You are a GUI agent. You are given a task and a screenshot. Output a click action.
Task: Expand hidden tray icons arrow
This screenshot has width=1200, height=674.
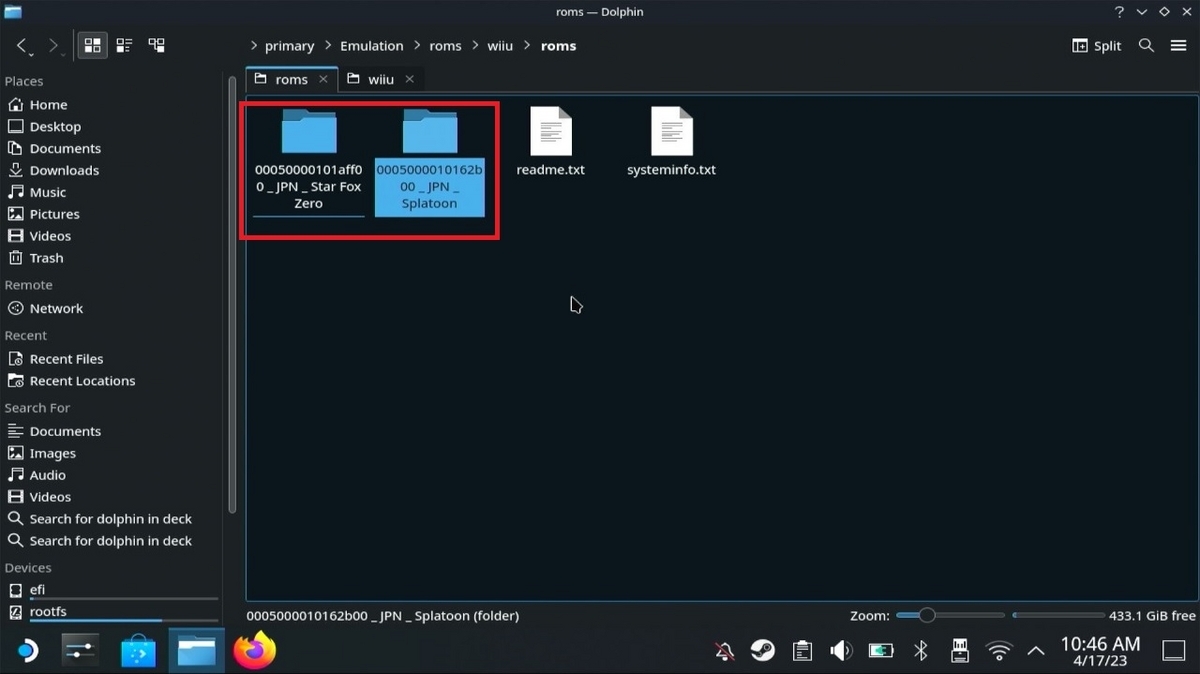1036,651
